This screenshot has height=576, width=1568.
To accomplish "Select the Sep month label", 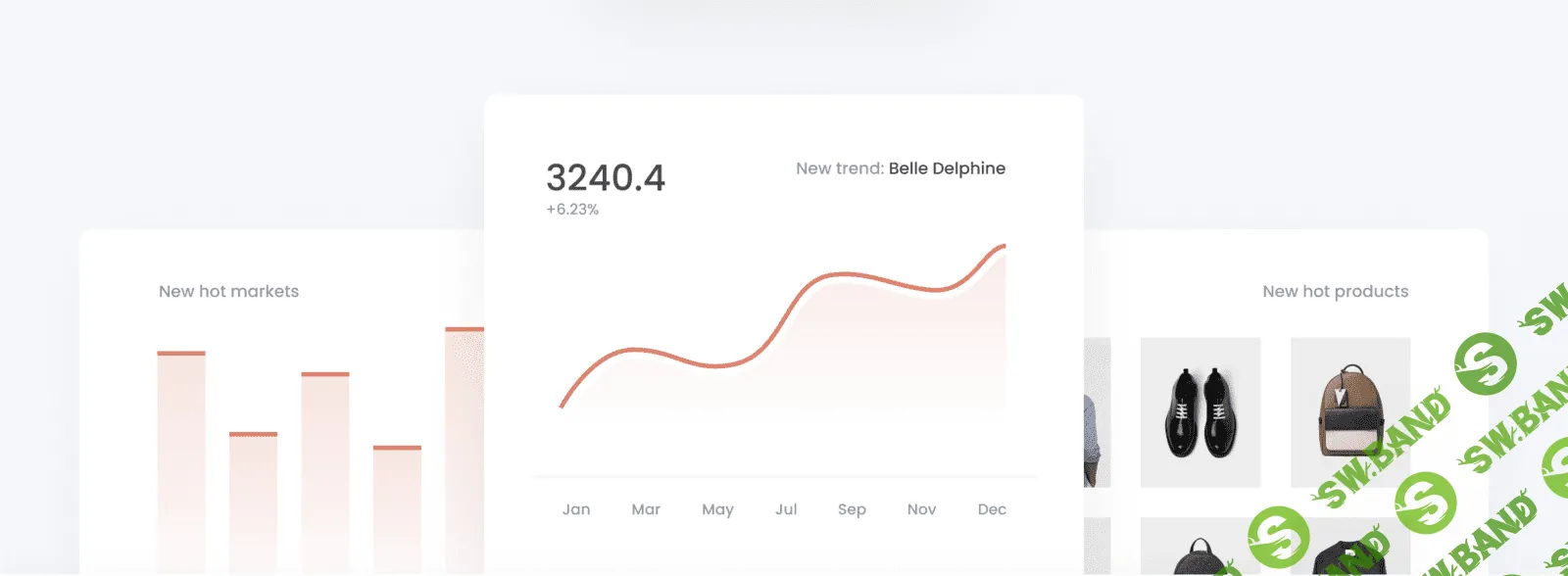I will tap(852, 509).
